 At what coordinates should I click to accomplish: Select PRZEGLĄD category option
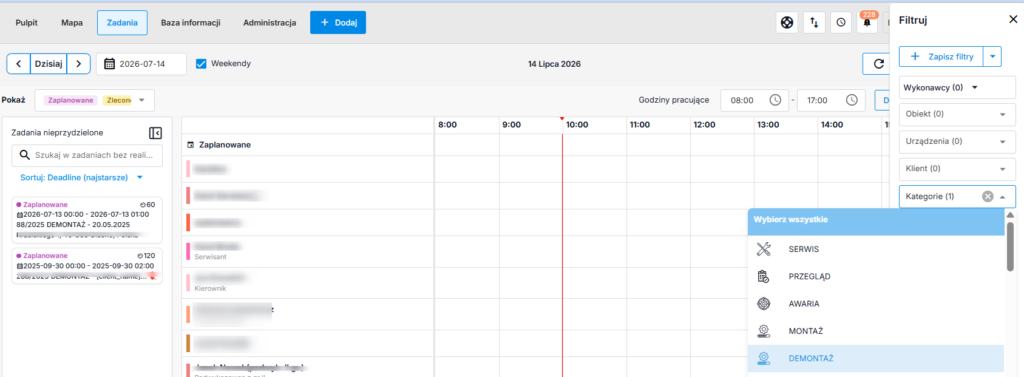[876, 276]
